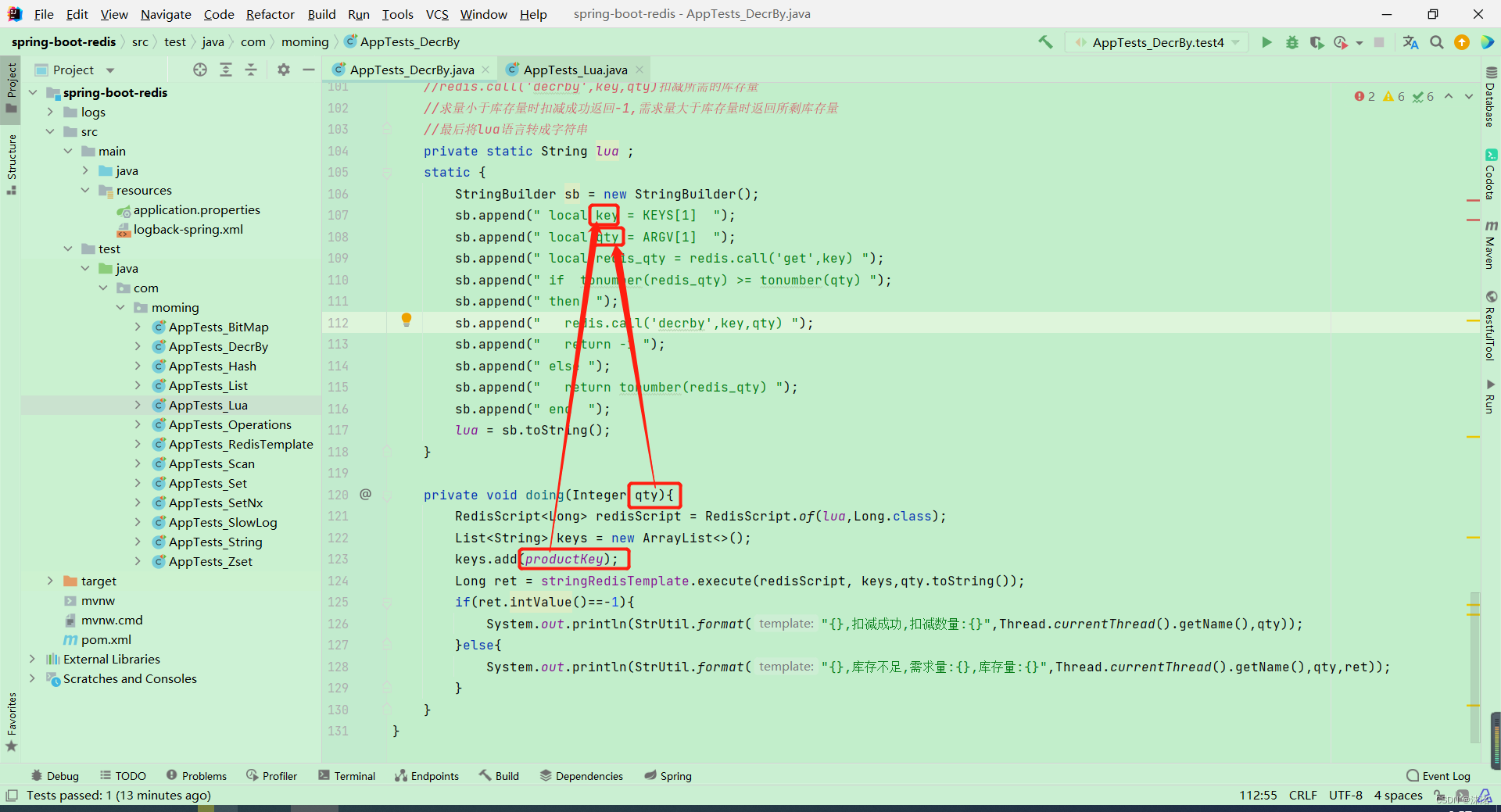
Task: Open the Spring tool window
Action: (668, 776)
